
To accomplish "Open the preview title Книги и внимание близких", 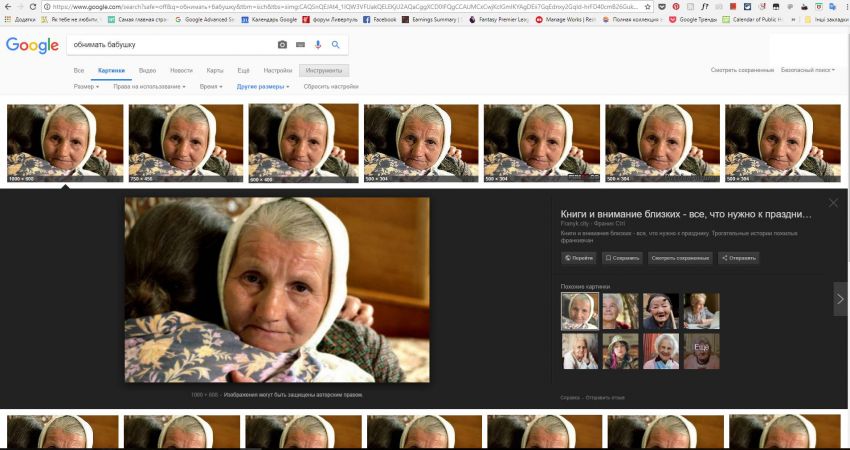I will coord(686,214).
